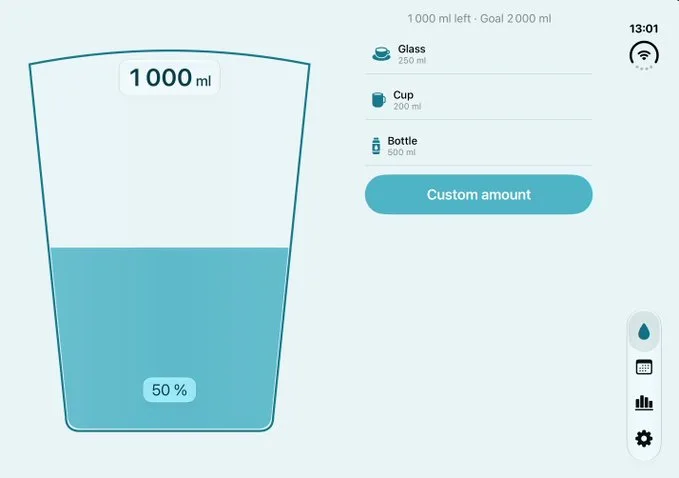Click the Glass teacup icon

tap(381, 54)
